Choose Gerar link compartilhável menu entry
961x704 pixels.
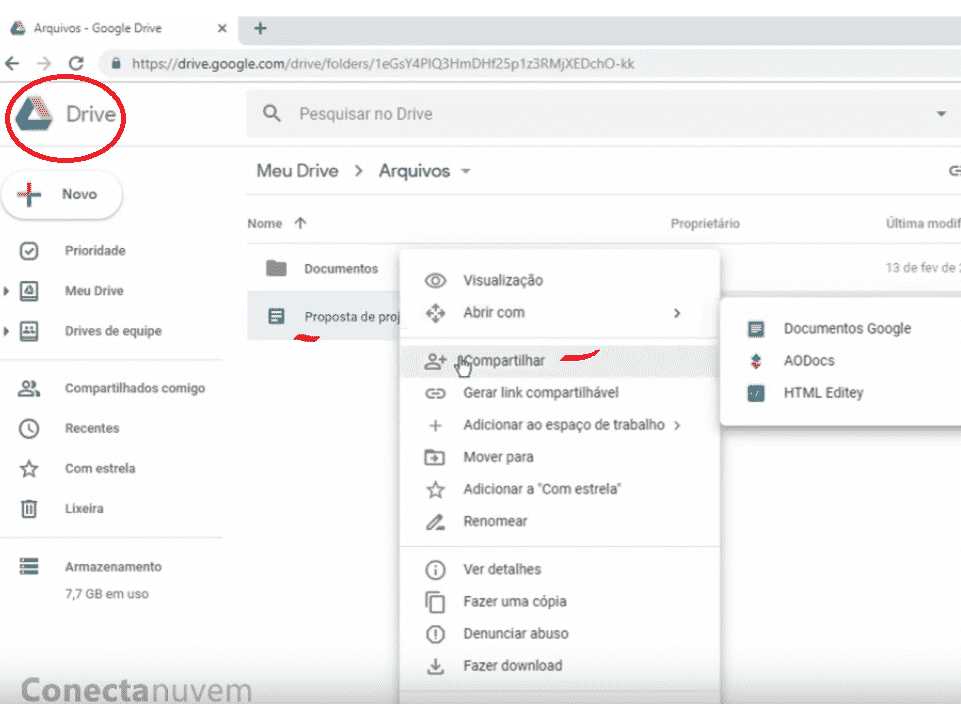(560, 393)
